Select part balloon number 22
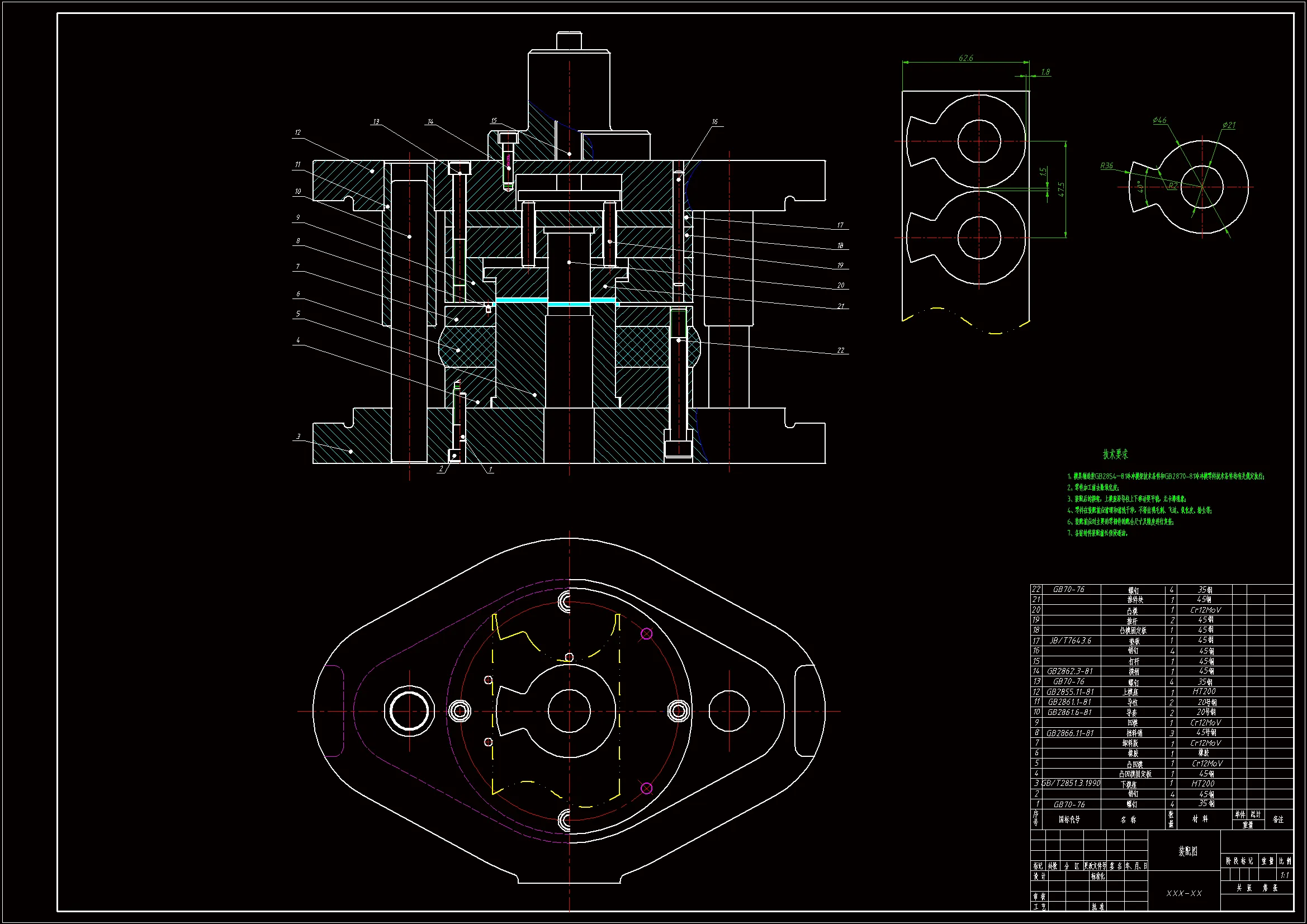Viewport: 1307px width, 924px height. pyautogui.click(x=840, y=350)
